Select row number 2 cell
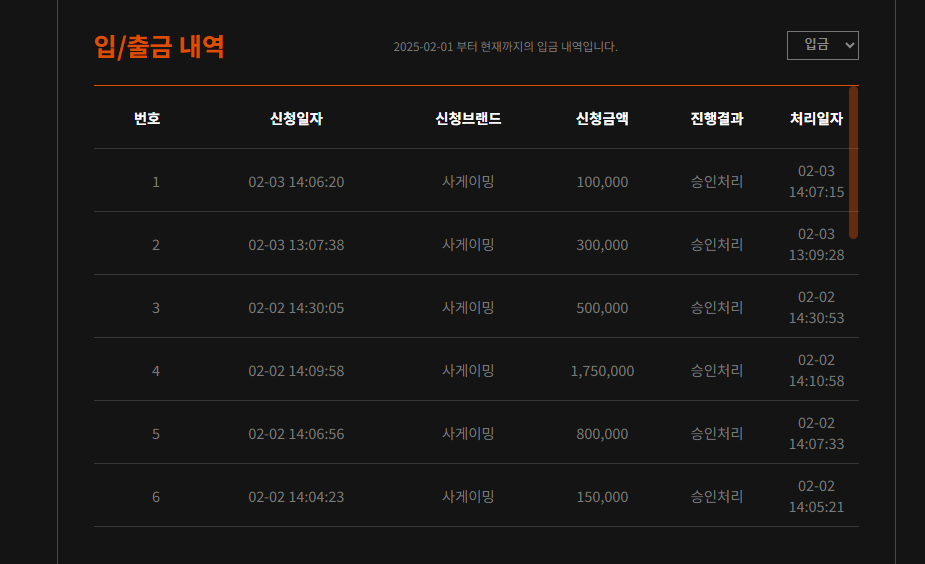 coord(156,245)
